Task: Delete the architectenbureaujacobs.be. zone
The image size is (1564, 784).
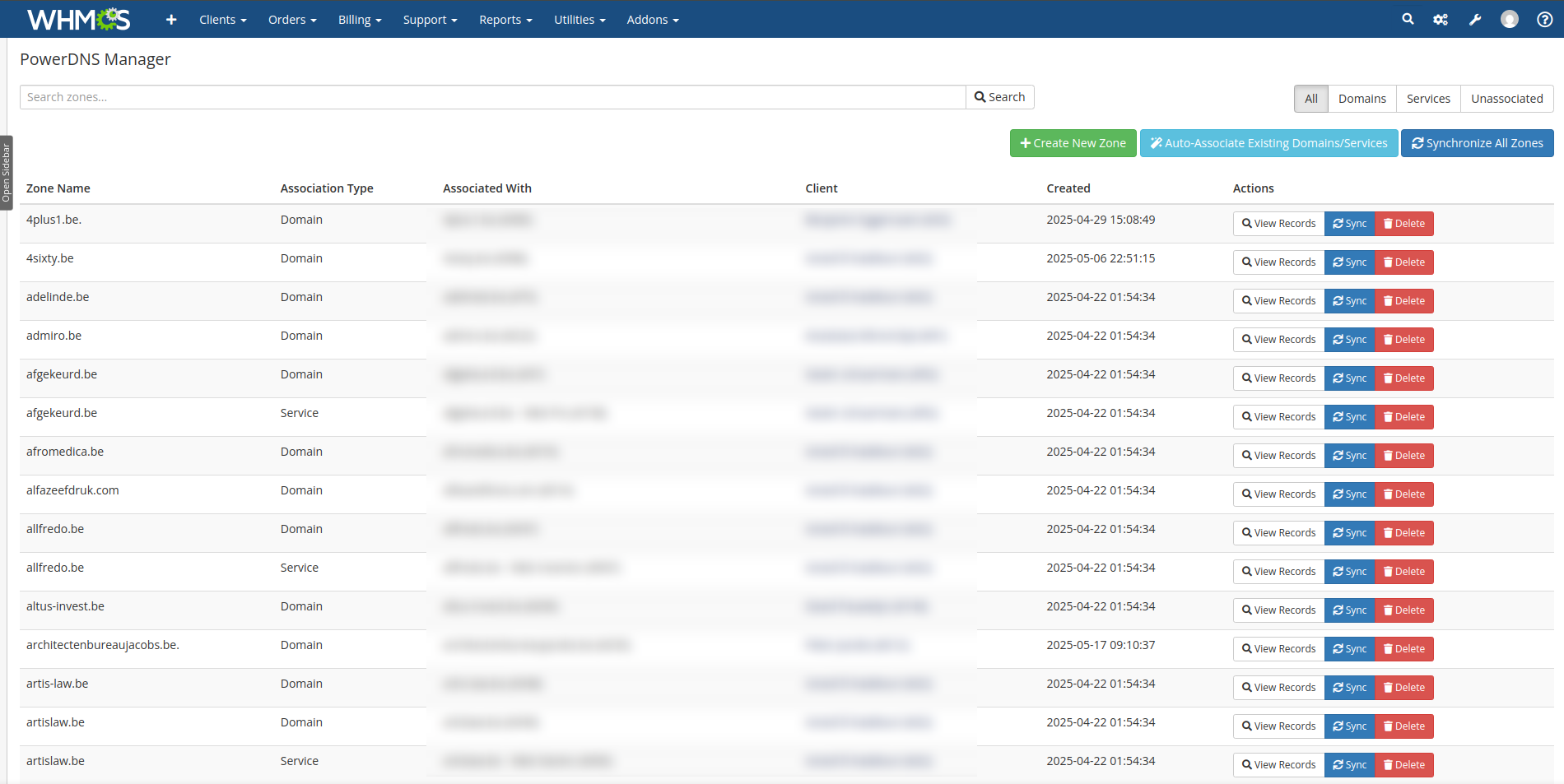Action: (x=1403, y=649)
